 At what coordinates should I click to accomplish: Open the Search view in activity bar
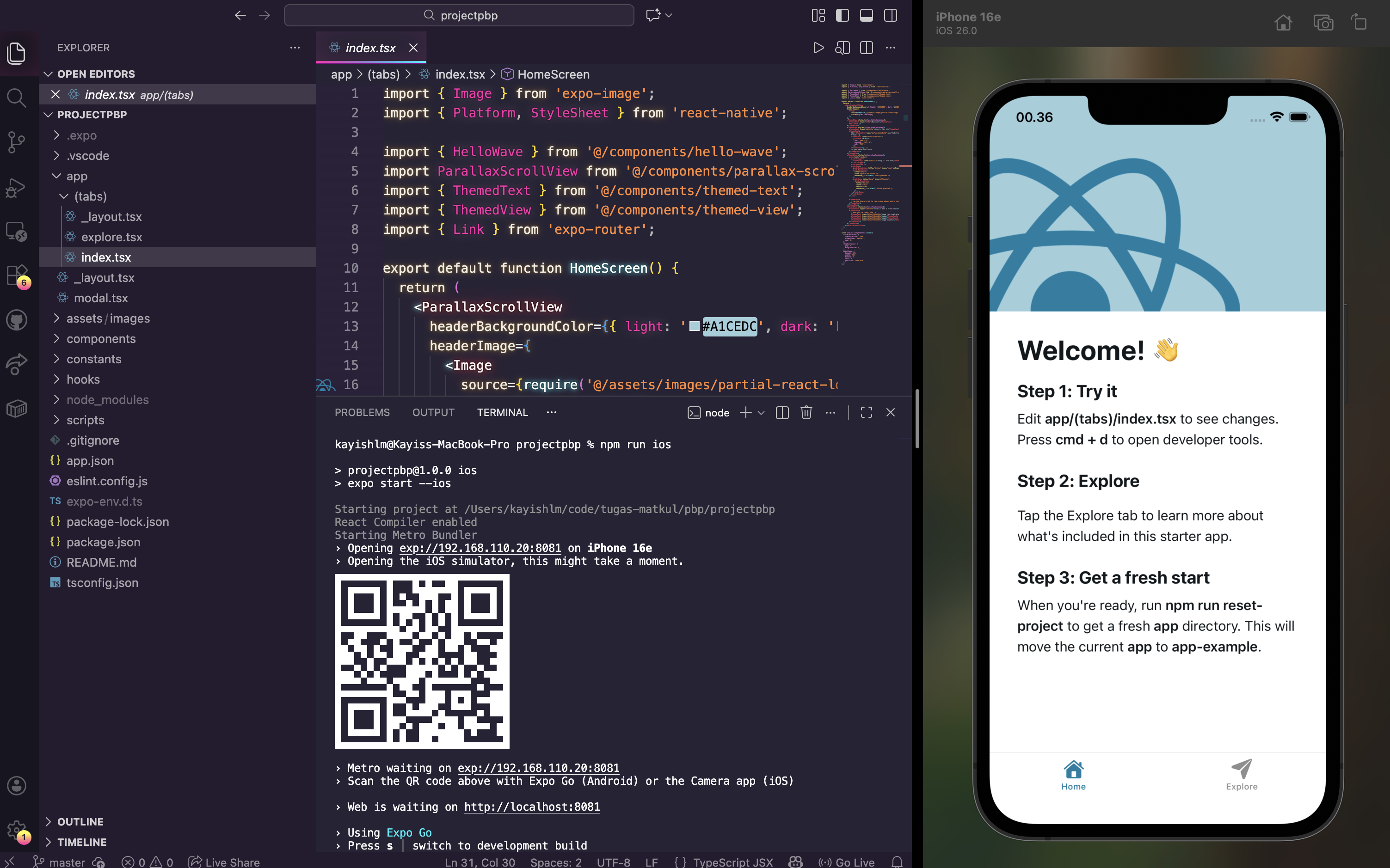tap(16, 98)
